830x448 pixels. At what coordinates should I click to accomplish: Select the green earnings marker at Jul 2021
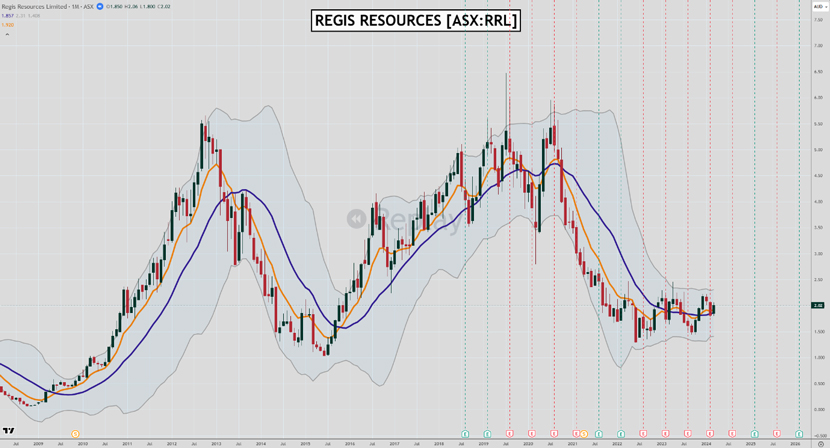[x=599, y=434]
